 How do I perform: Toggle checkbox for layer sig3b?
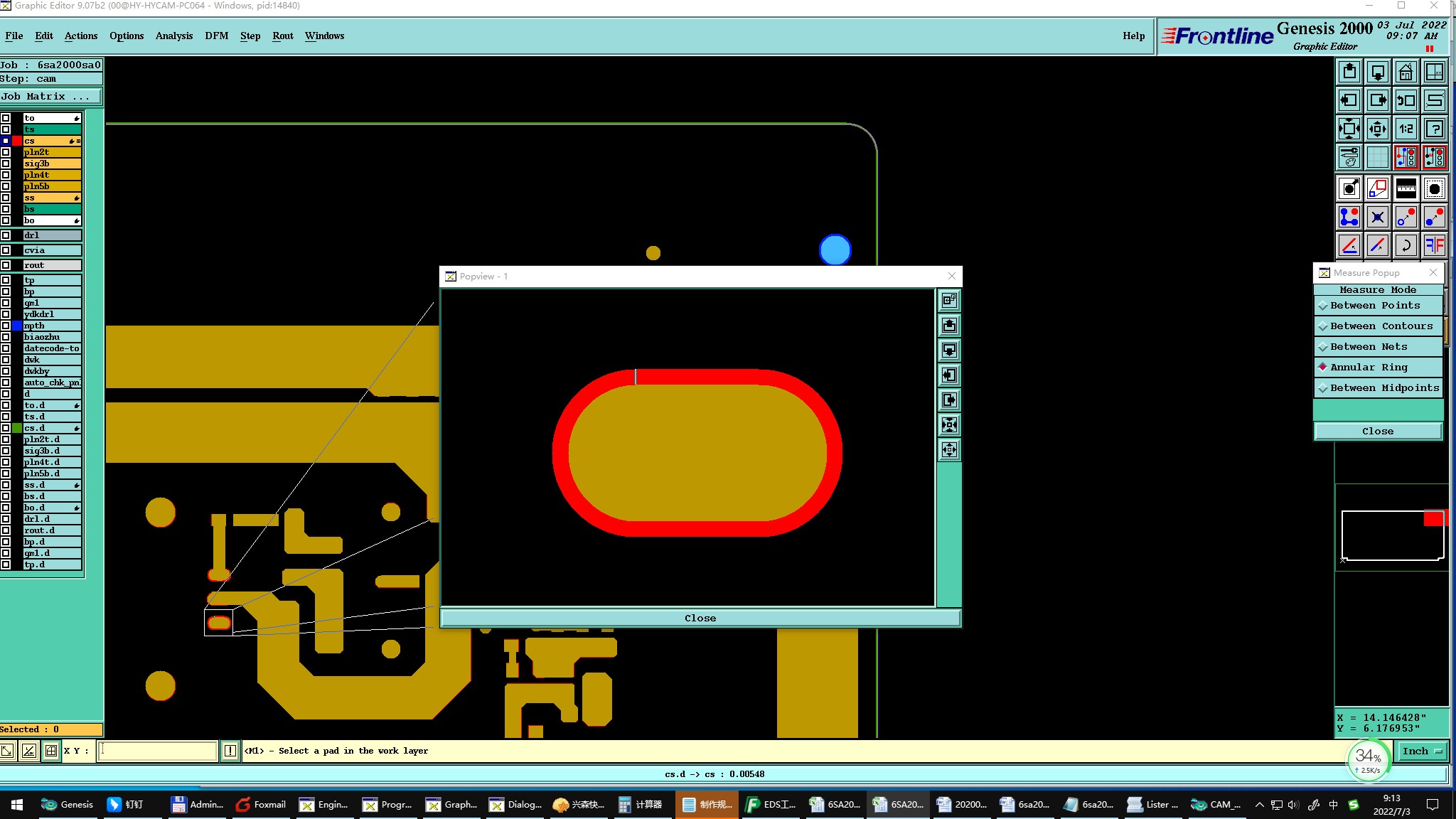[6, 164]
